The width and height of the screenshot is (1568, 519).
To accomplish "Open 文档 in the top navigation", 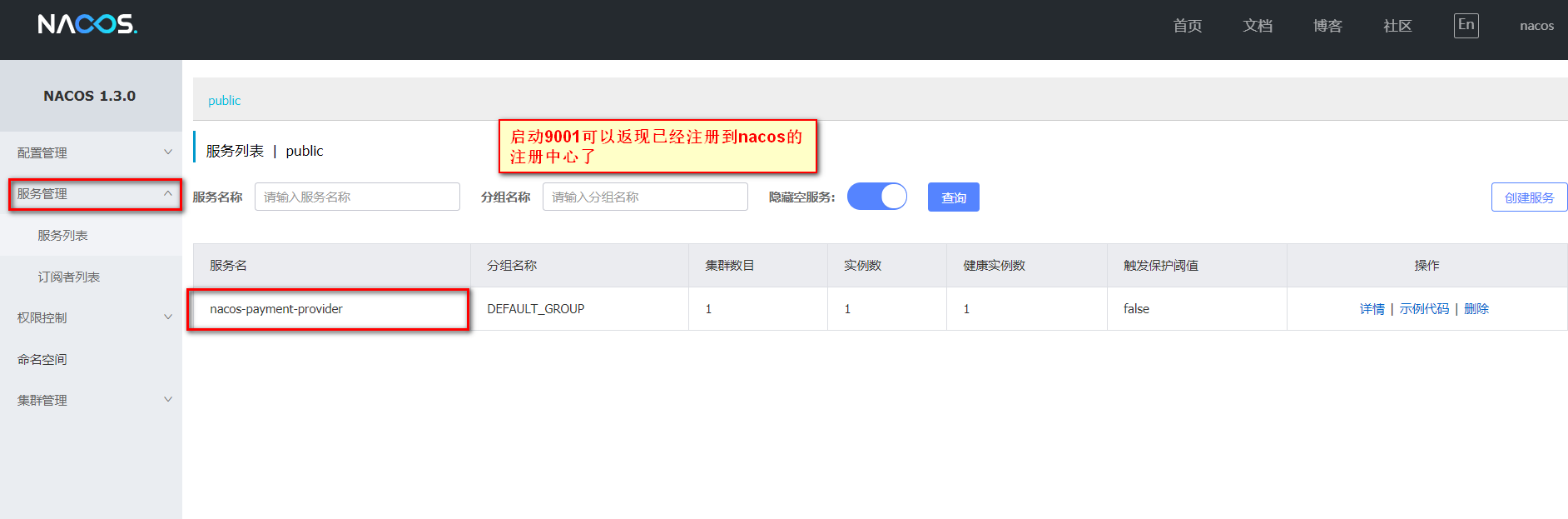I will coord(1258,26).
